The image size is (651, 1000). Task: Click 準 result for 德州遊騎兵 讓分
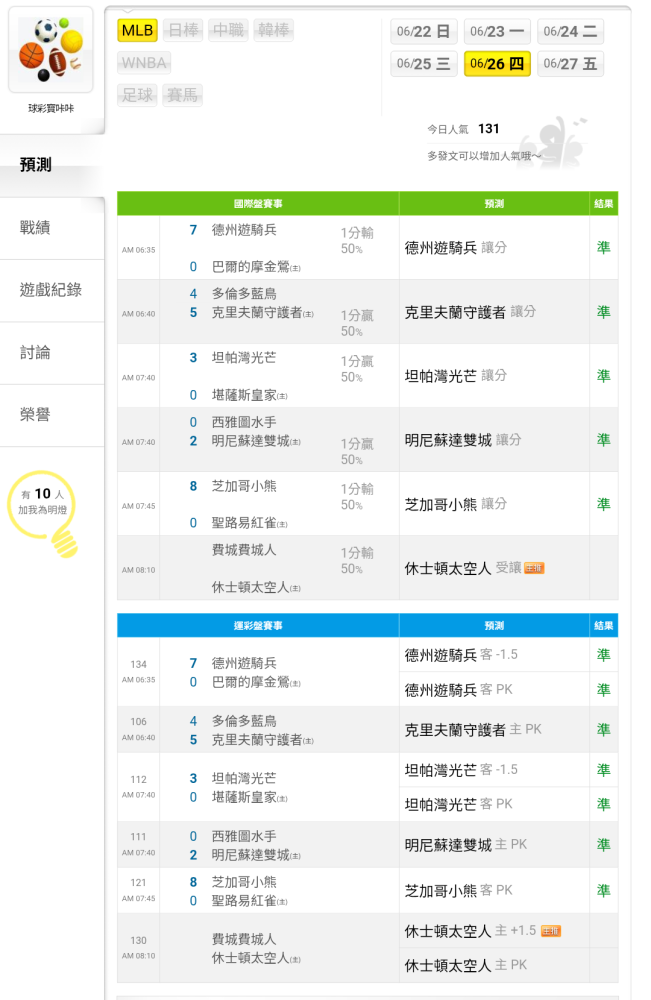603,247
